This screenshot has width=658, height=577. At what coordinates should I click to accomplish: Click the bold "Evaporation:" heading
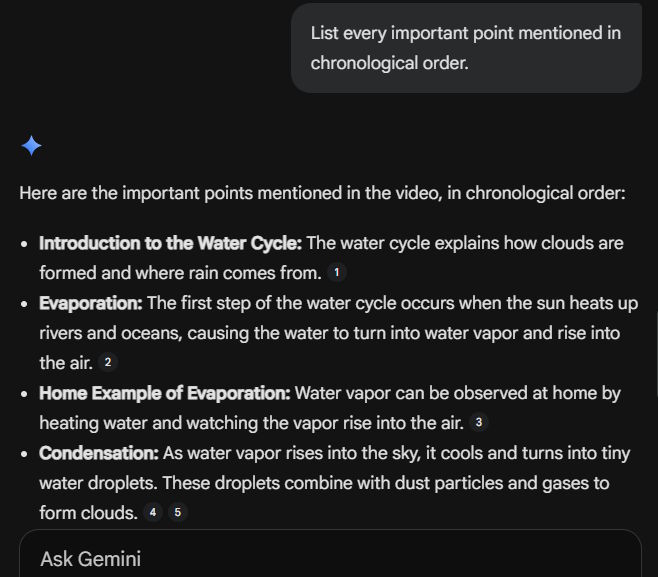click(x=91, y=303)
